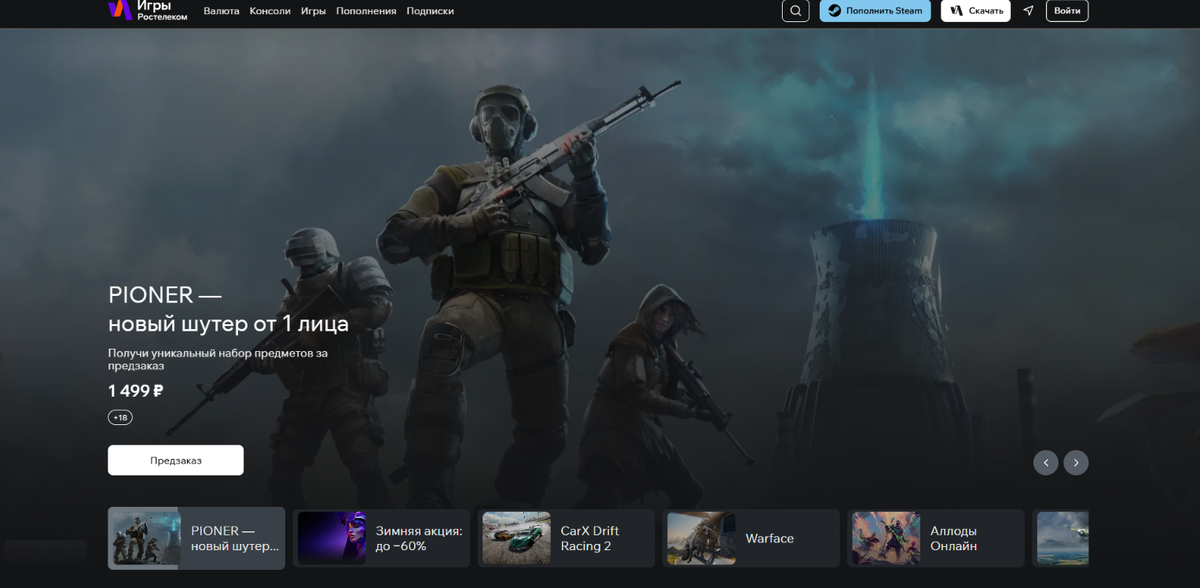Viewport: 1200px width, 588px height.
Task: Click the Пополнить Steam button
Action: (x=875, y=11)
